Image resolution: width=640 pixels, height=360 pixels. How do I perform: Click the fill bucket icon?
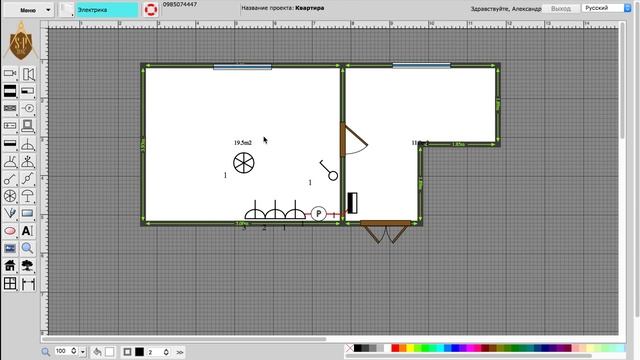click(x=97, y=351)
